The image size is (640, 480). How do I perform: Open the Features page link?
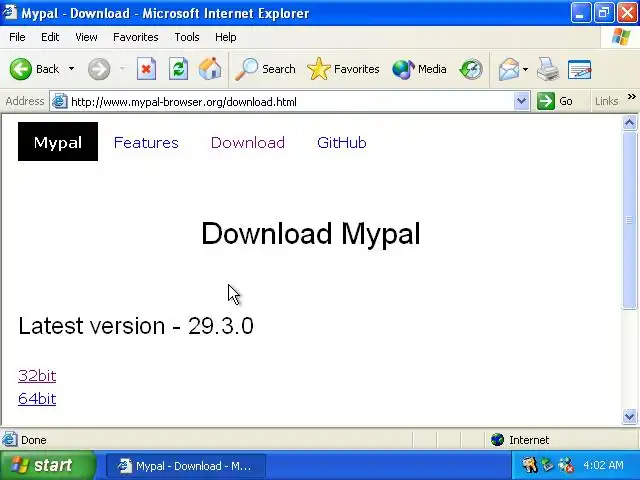click(146, 142)
